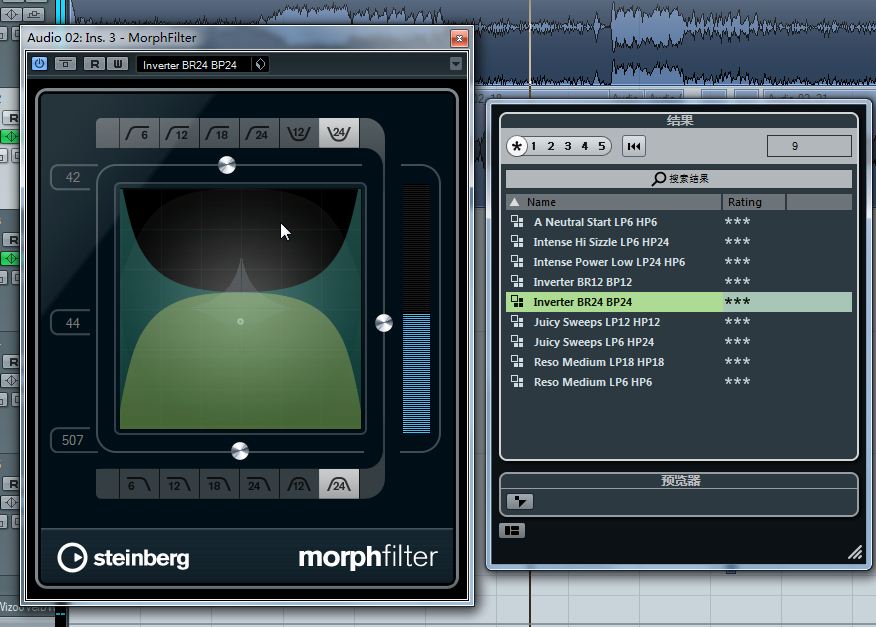Viewport: 876px width, 627px height.
Task: Select high-pass 18 dB filter shape
Action: [x=219, y=134]
